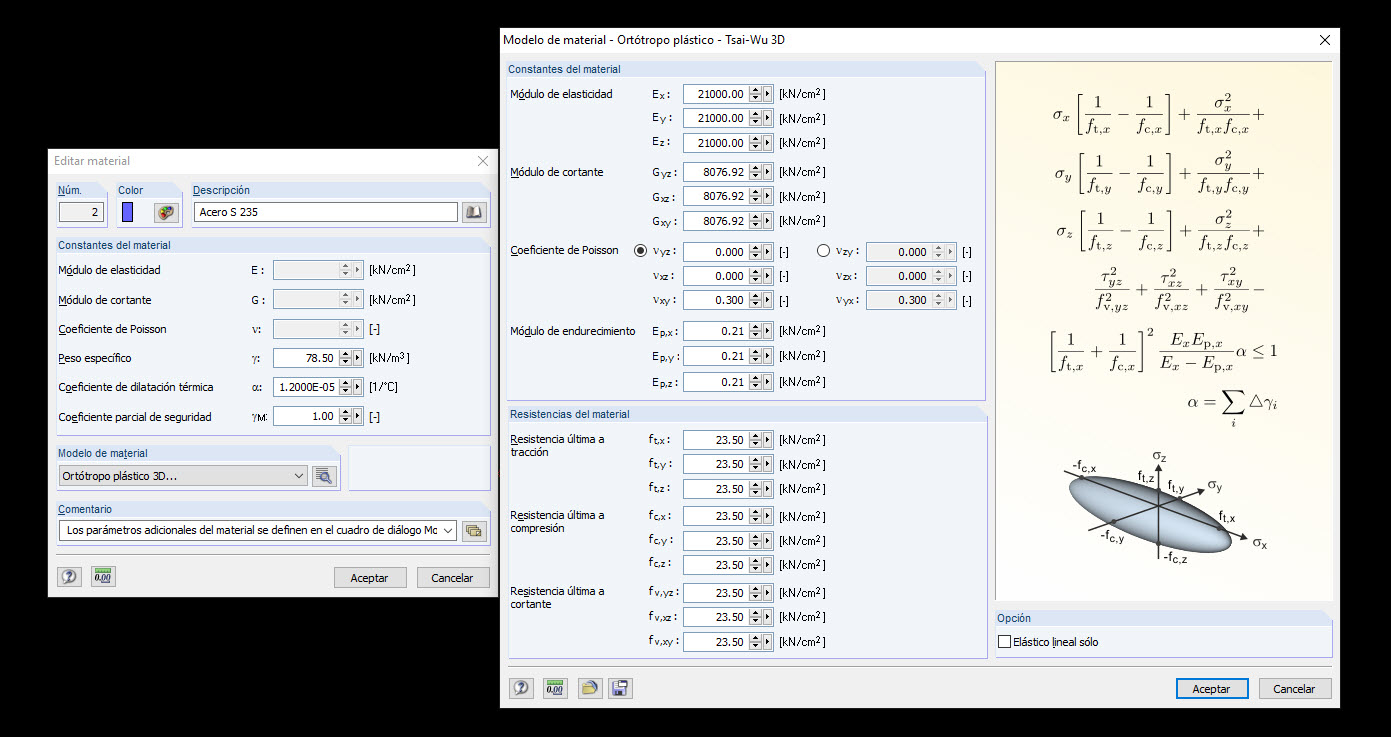Viewport: 1391px width, 737px height.
Task: Enable the Elástico lineal sólo checkbox
Action: tap(1005, 642)
